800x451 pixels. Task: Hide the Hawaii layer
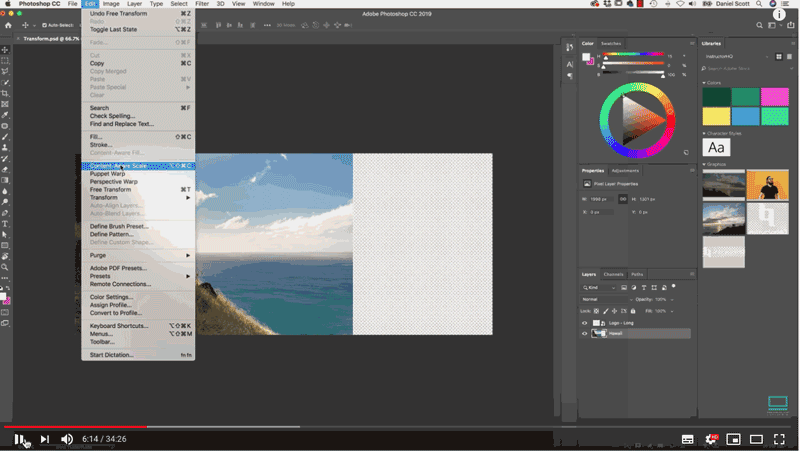click(x=585, y=334)
